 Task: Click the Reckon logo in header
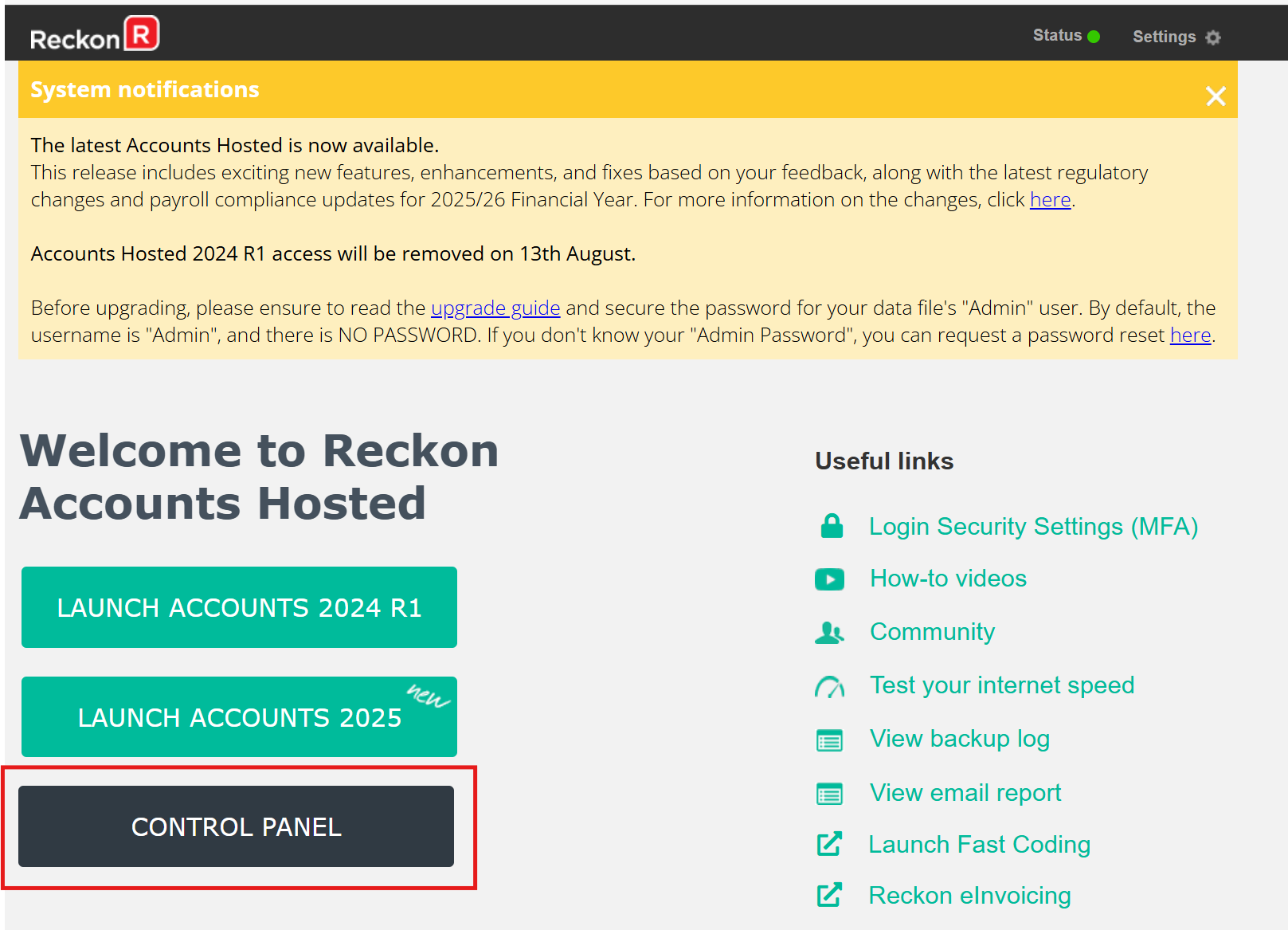tap(95, 34)
